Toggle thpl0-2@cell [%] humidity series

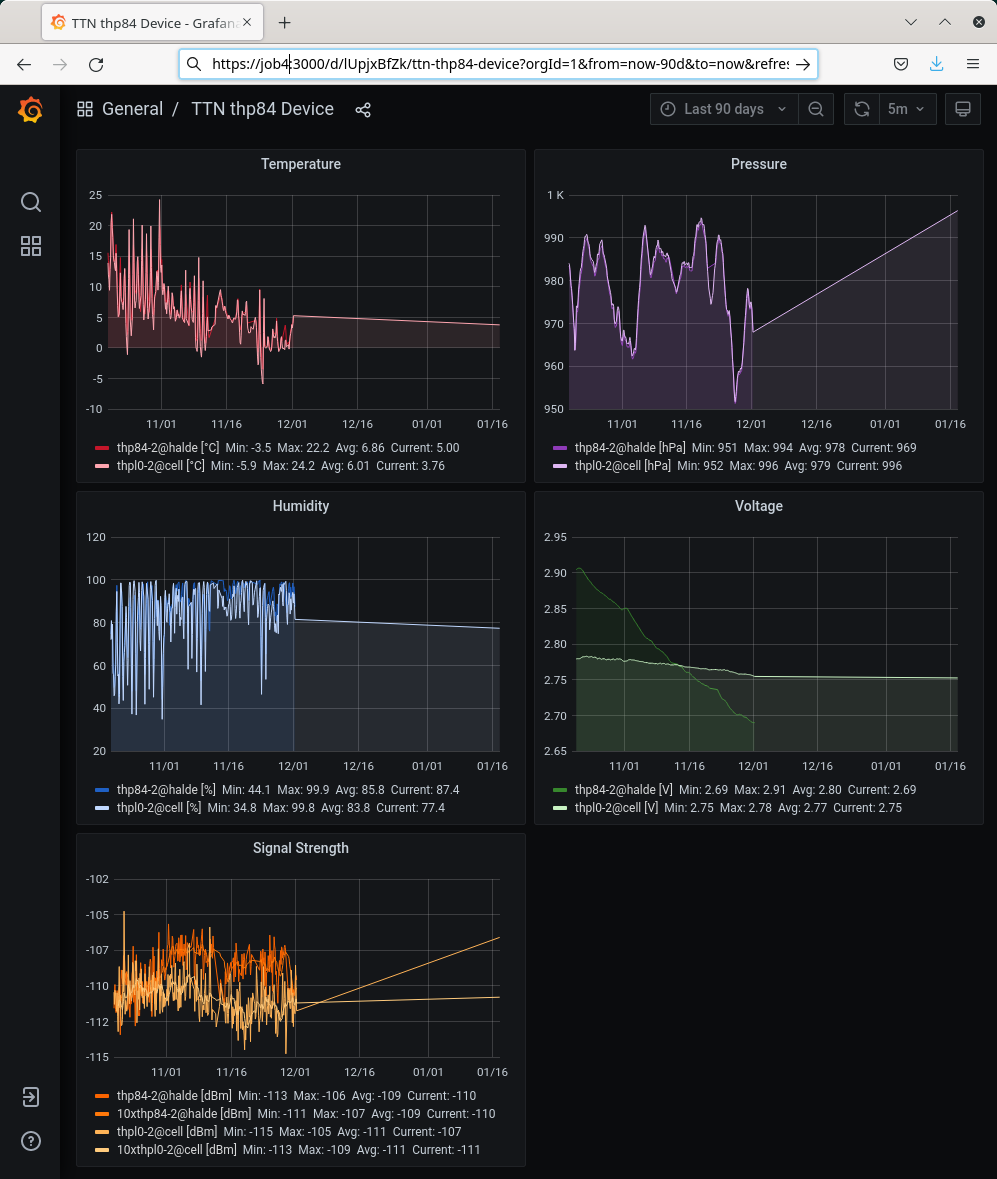tap(159, 808)
